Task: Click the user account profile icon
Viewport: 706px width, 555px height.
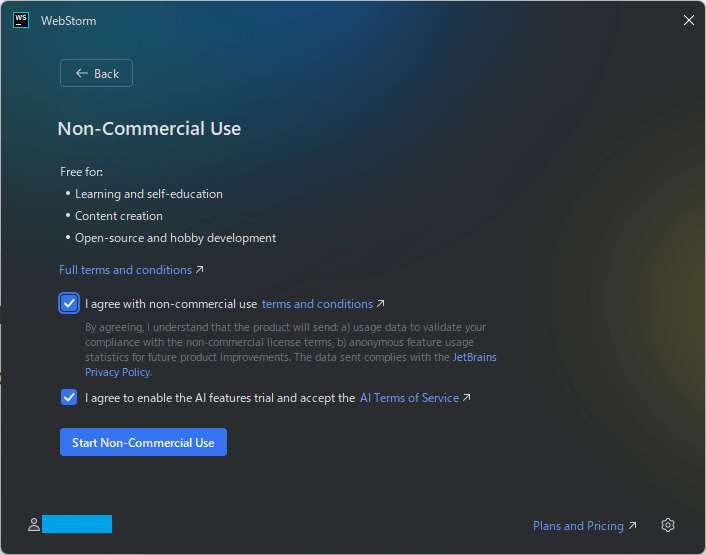Action: tap(33, 524)
